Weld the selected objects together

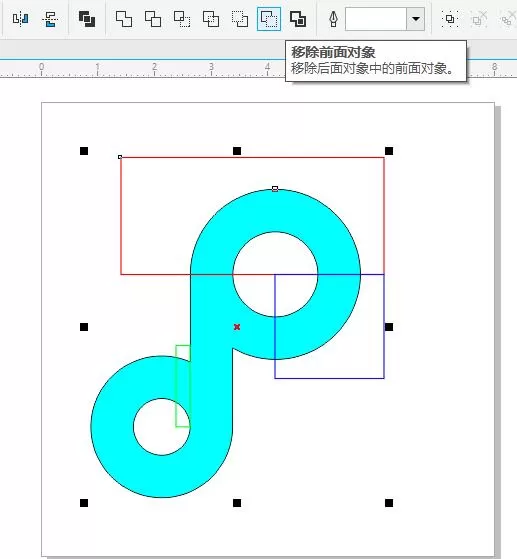124,19
